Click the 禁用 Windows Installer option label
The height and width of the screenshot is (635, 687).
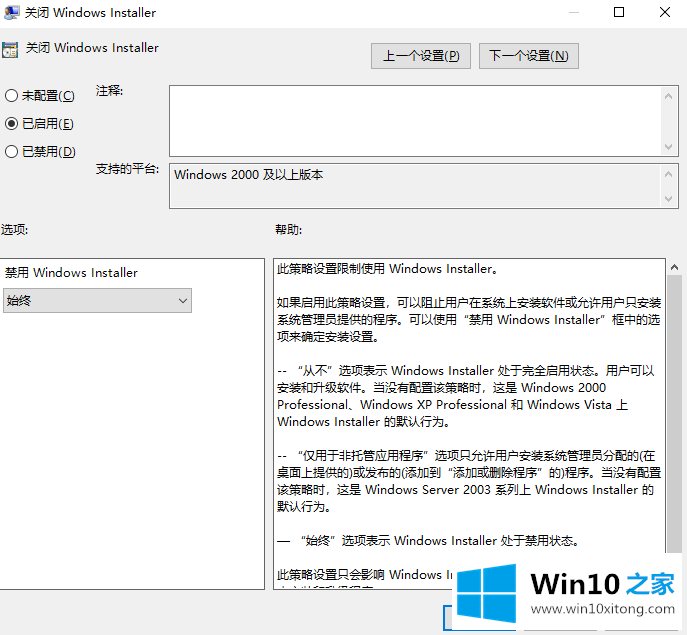[71, 273]
